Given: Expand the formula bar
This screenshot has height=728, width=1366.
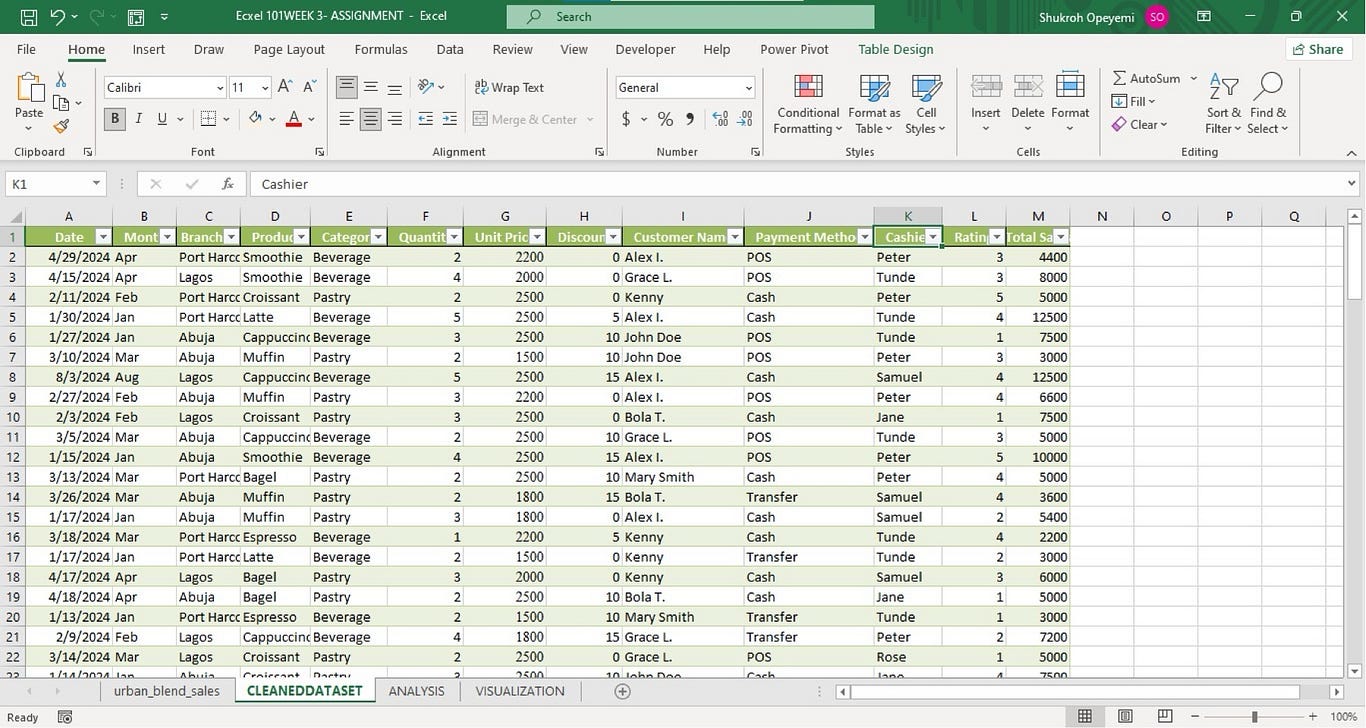Looking at the screenshot, I should [1352, 184].
